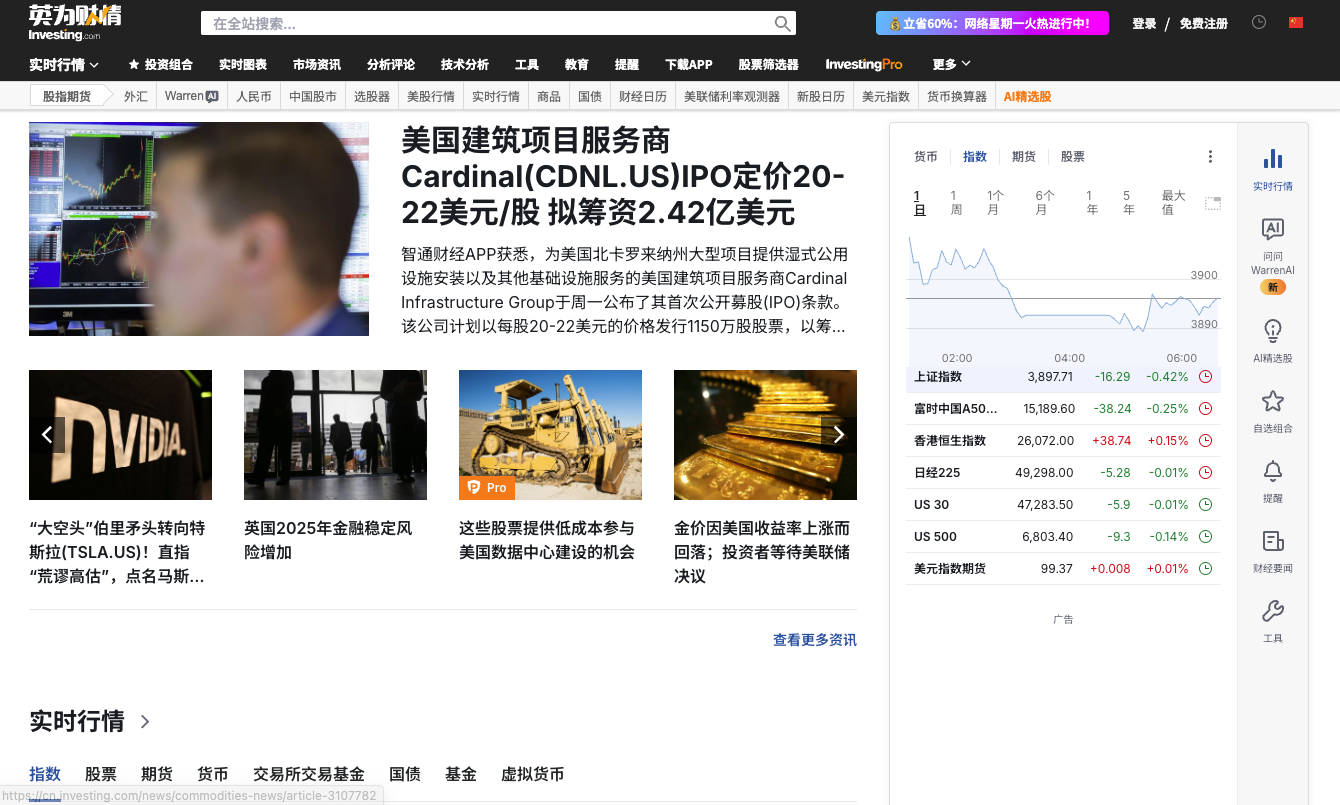Open the three-dot menu in the quotes panel

click(x=1210, y=156)
